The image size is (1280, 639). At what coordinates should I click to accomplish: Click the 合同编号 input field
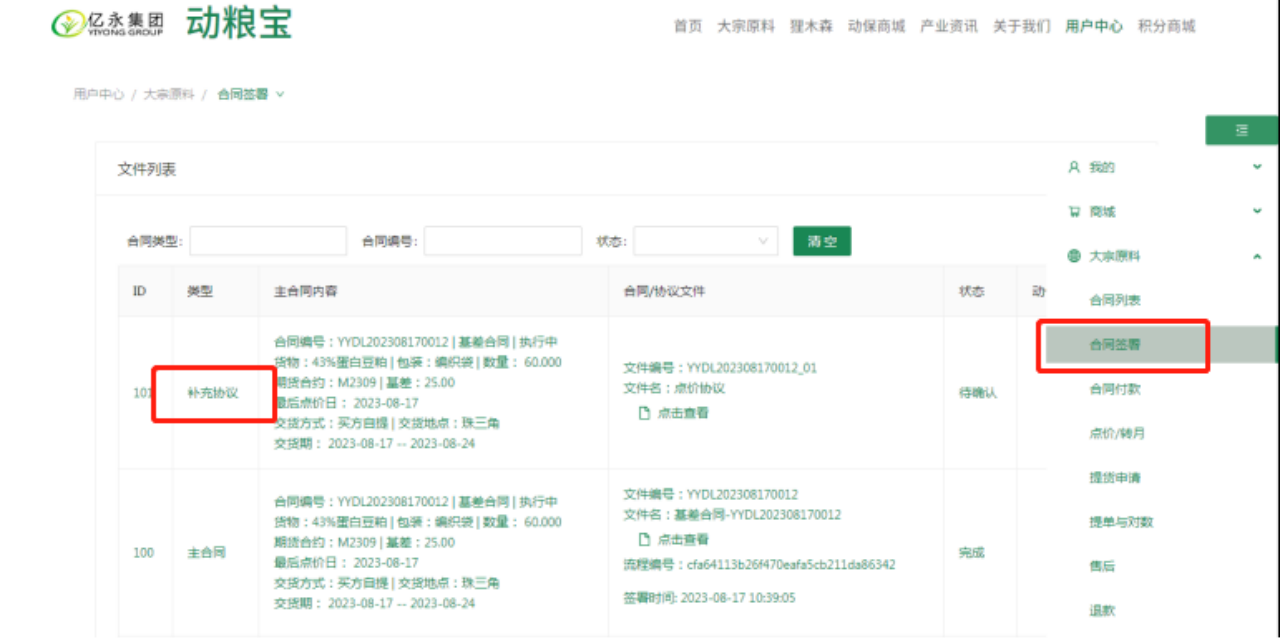pyautogui.click(x=503, y=241)
